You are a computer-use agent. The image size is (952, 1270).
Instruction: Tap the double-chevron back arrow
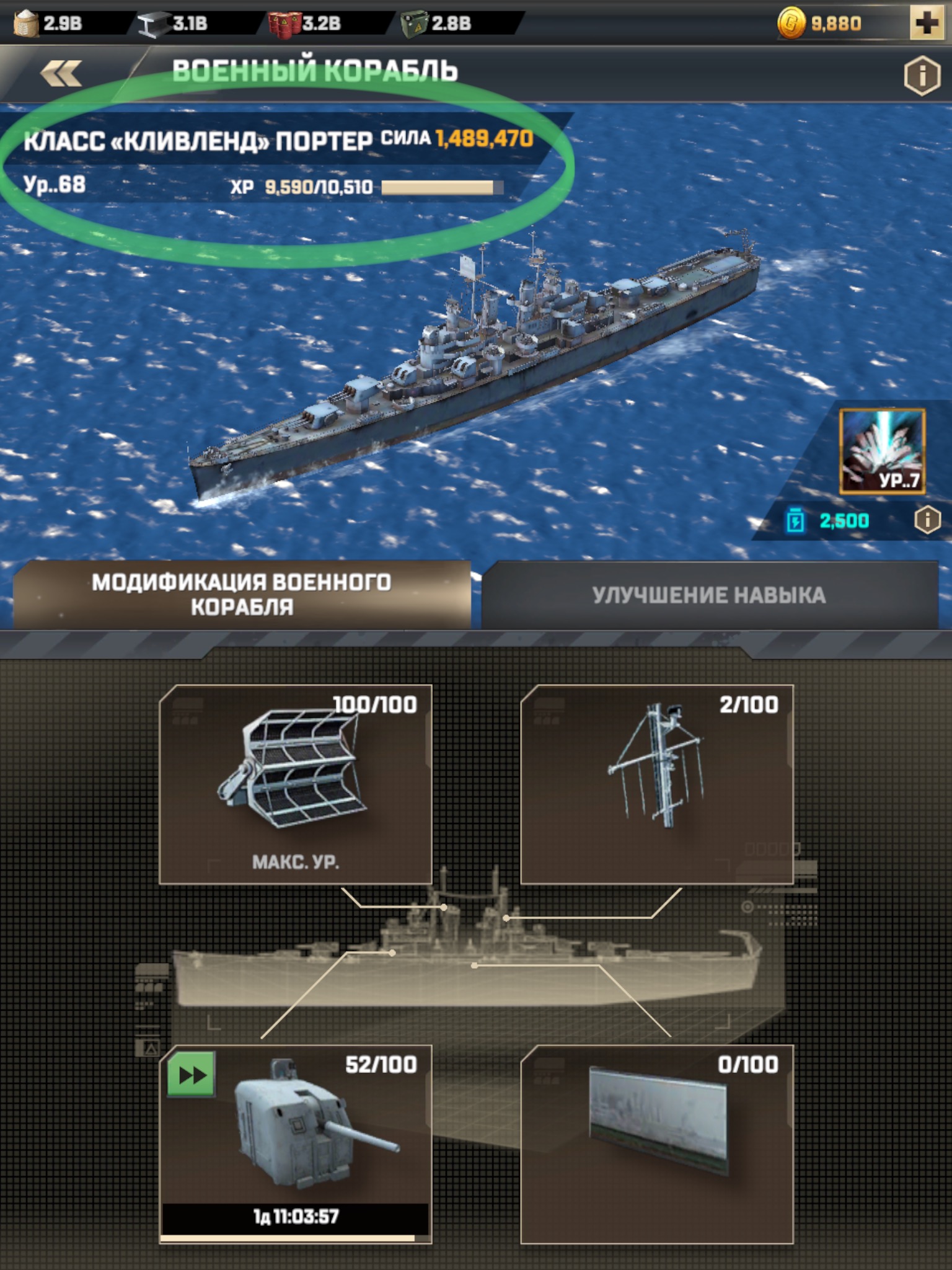pyautogui.click(x=61, y=73)
